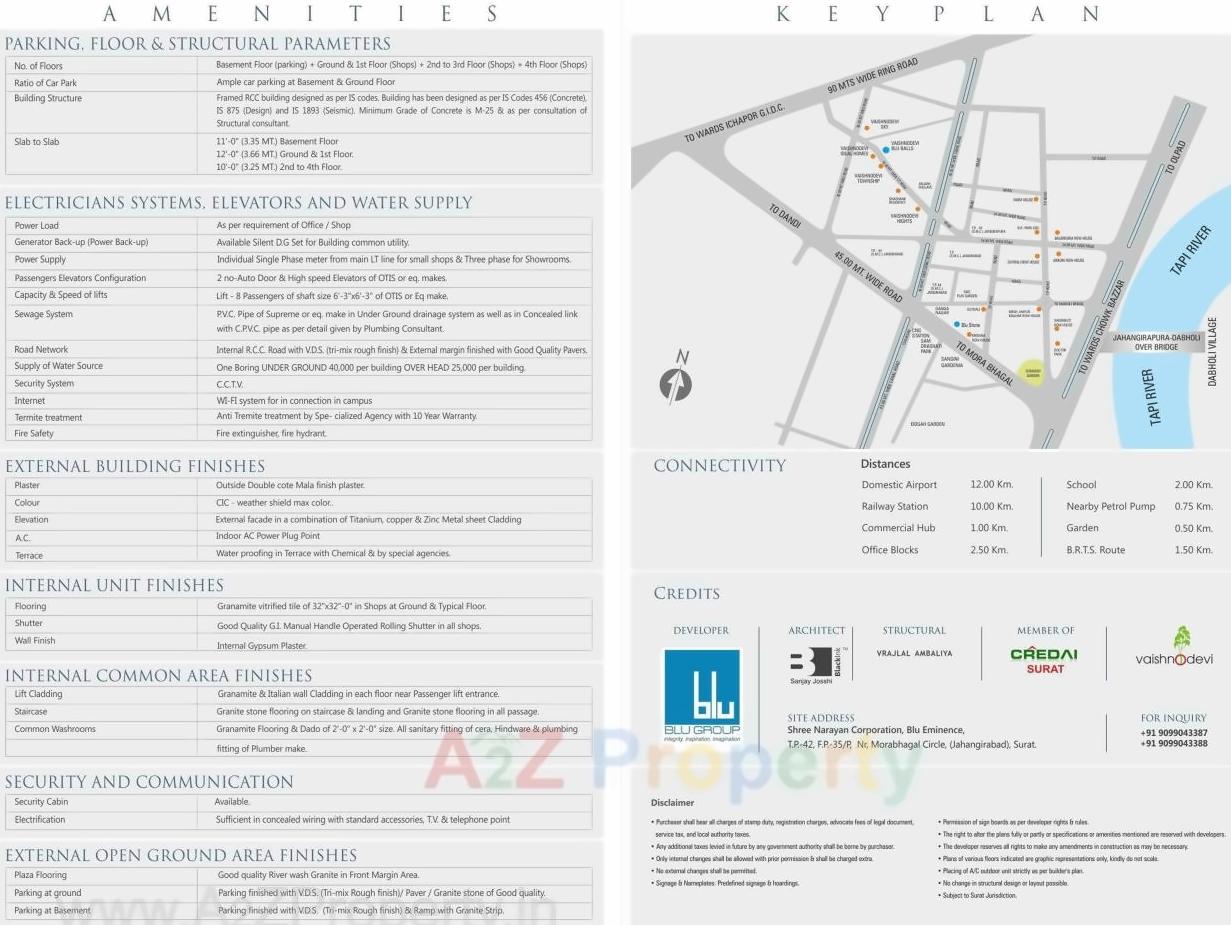Select the Vaishnodevi Blu Balls map marker
Viewport: 1231px width, 925px height.
tap(886, 150)
